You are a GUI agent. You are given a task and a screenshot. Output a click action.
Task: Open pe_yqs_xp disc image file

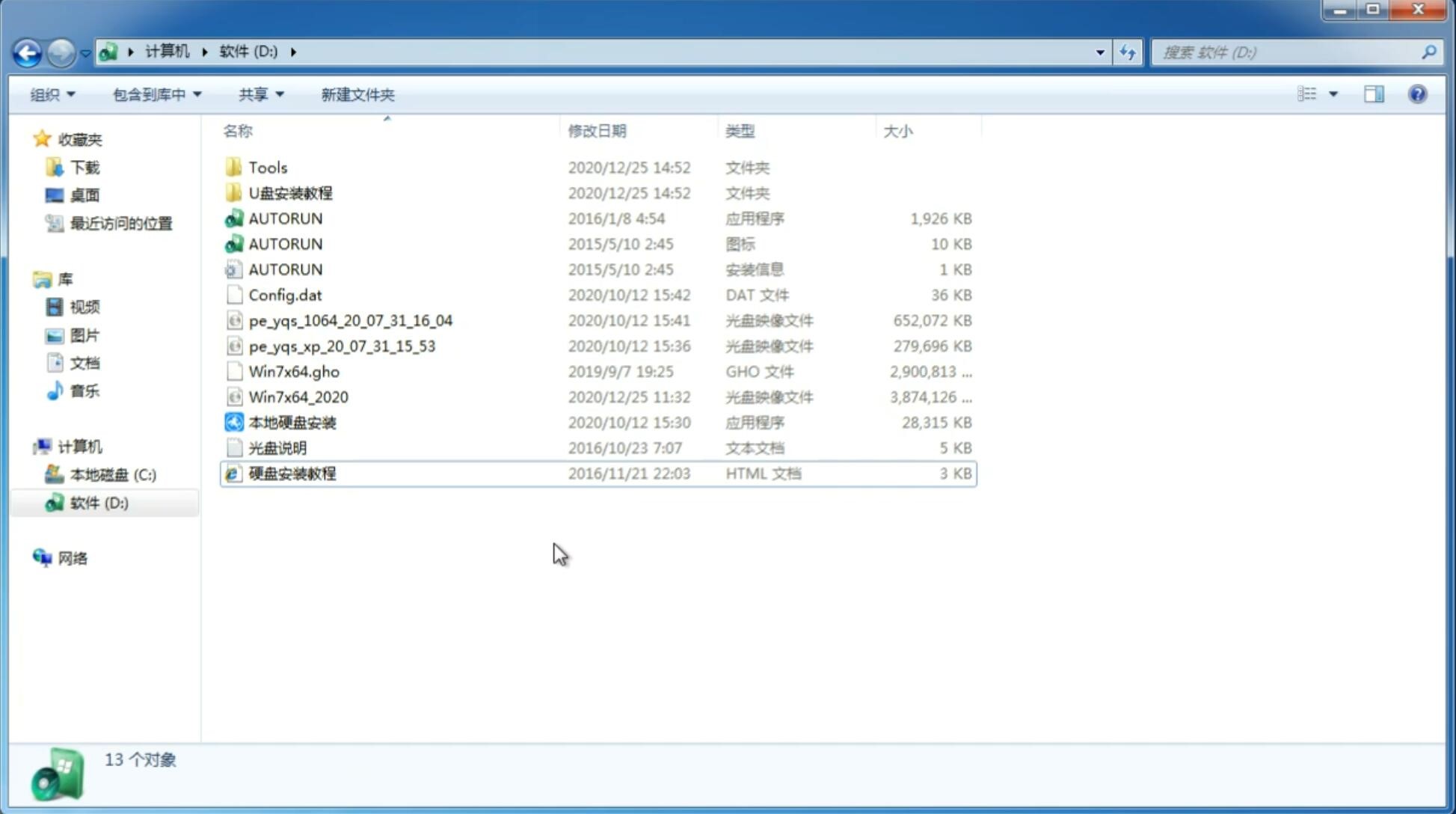pos(341,345)
